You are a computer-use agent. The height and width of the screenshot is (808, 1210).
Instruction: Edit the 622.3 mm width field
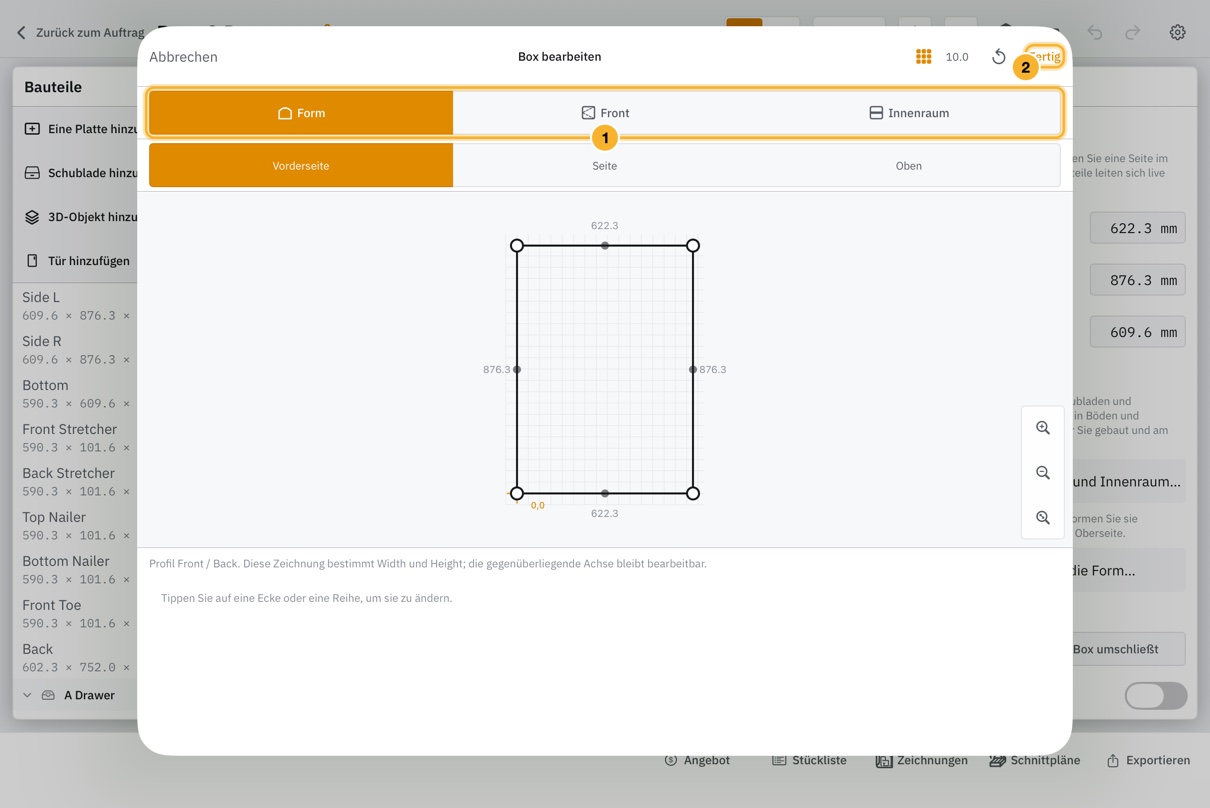click(1138, 228)
